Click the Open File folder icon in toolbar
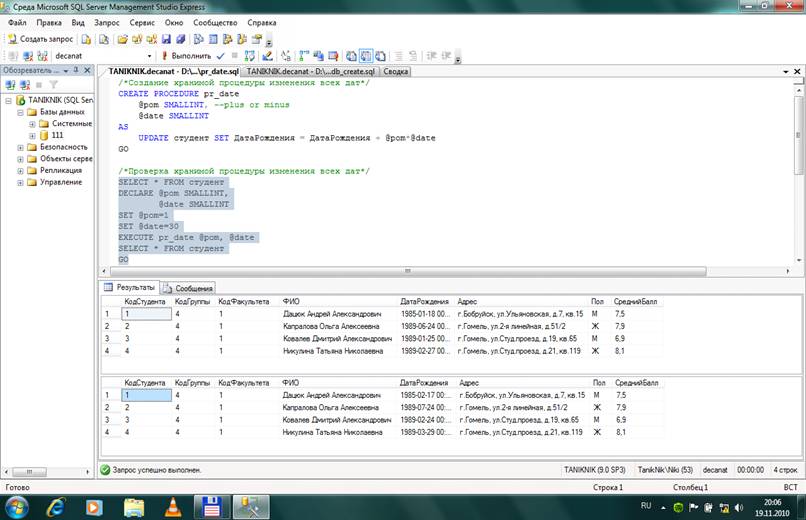 122,38
